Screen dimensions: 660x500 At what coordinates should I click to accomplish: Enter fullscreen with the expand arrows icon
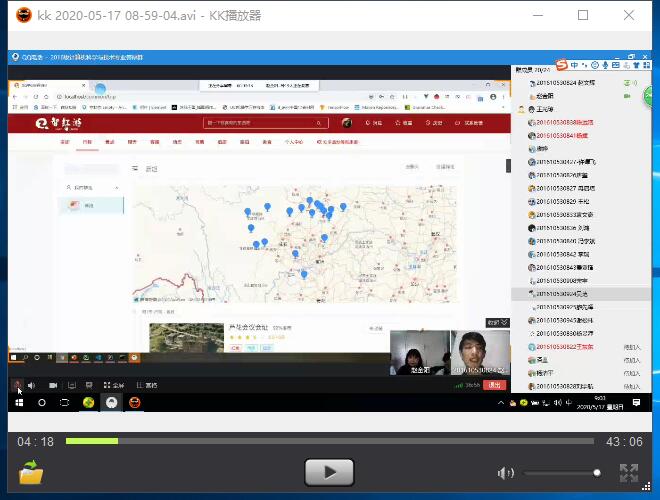pos(629,473)
